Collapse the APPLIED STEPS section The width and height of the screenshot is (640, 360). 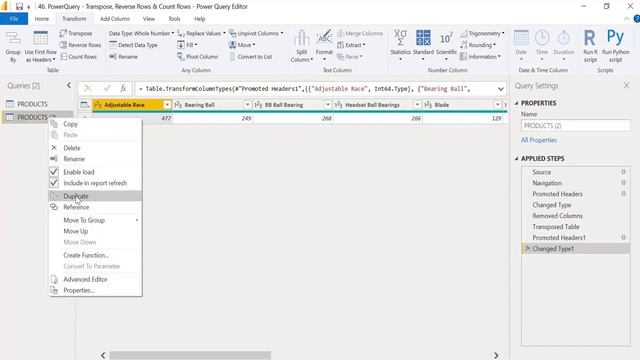tap(516, 158)
